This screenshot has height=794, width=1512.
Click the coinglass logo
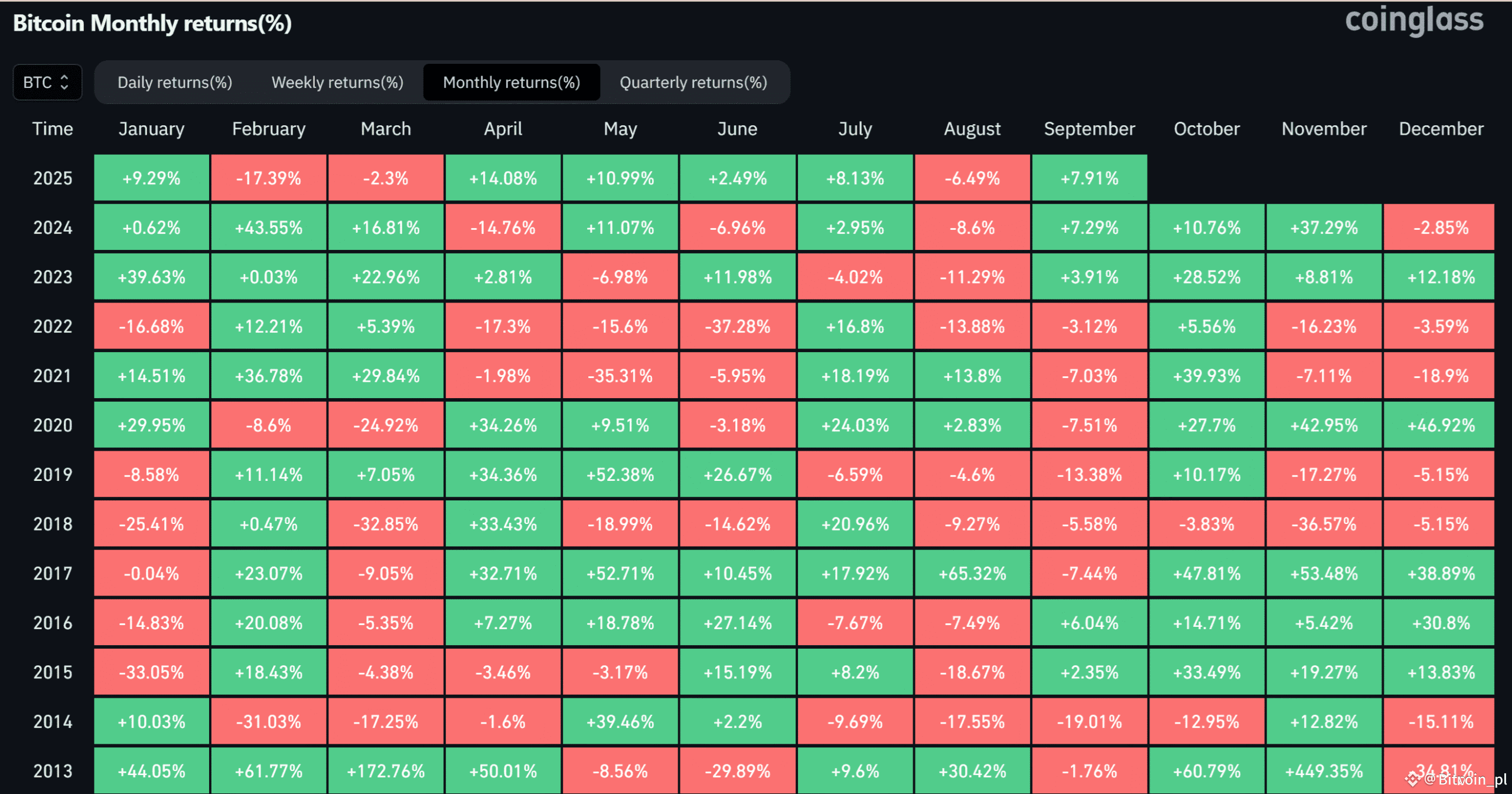pos(1414,21)
